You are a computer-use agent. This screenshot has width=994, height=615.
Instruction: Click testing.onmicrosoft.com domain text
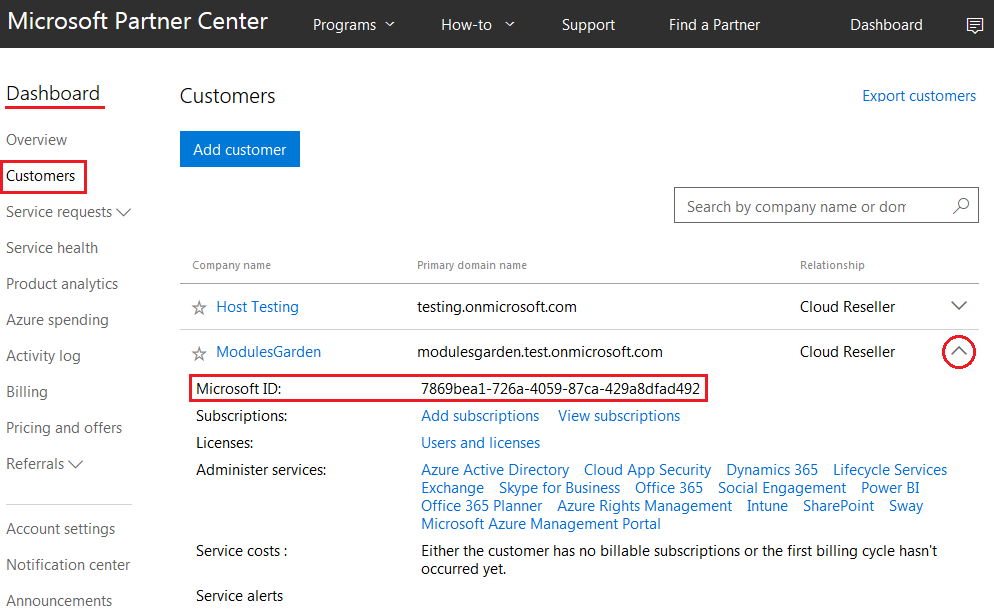point(496,307)
